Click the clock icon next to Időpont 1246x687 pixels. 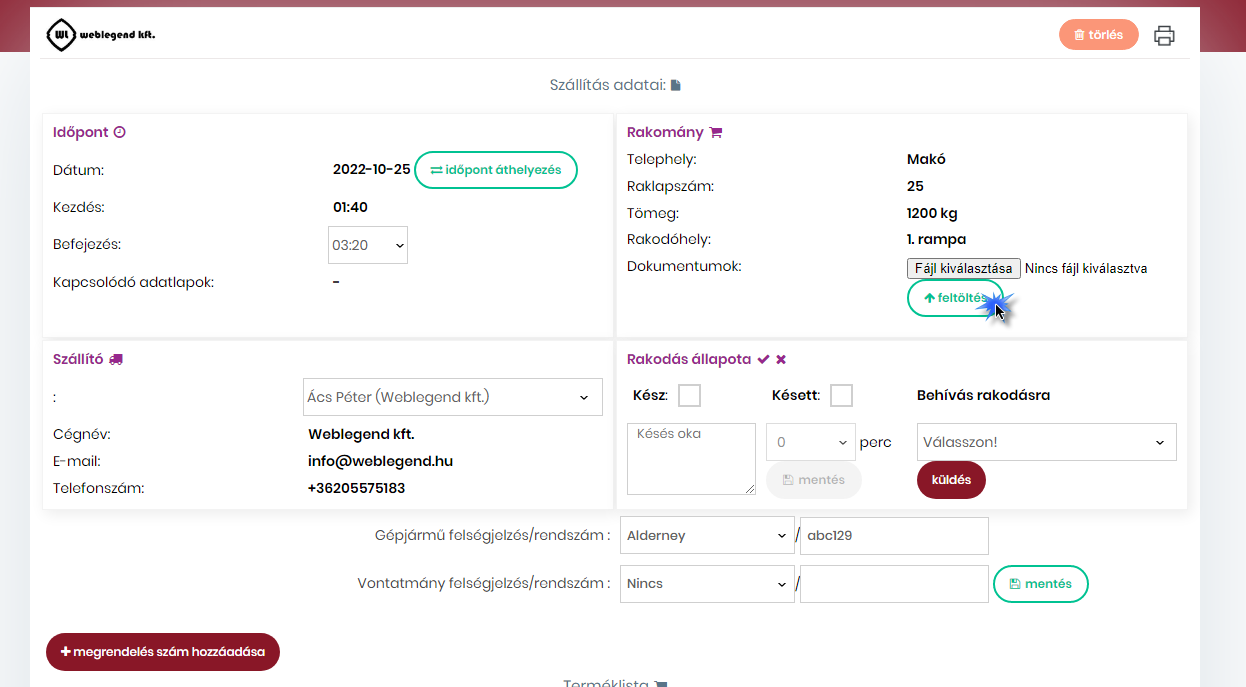point(119,132)
